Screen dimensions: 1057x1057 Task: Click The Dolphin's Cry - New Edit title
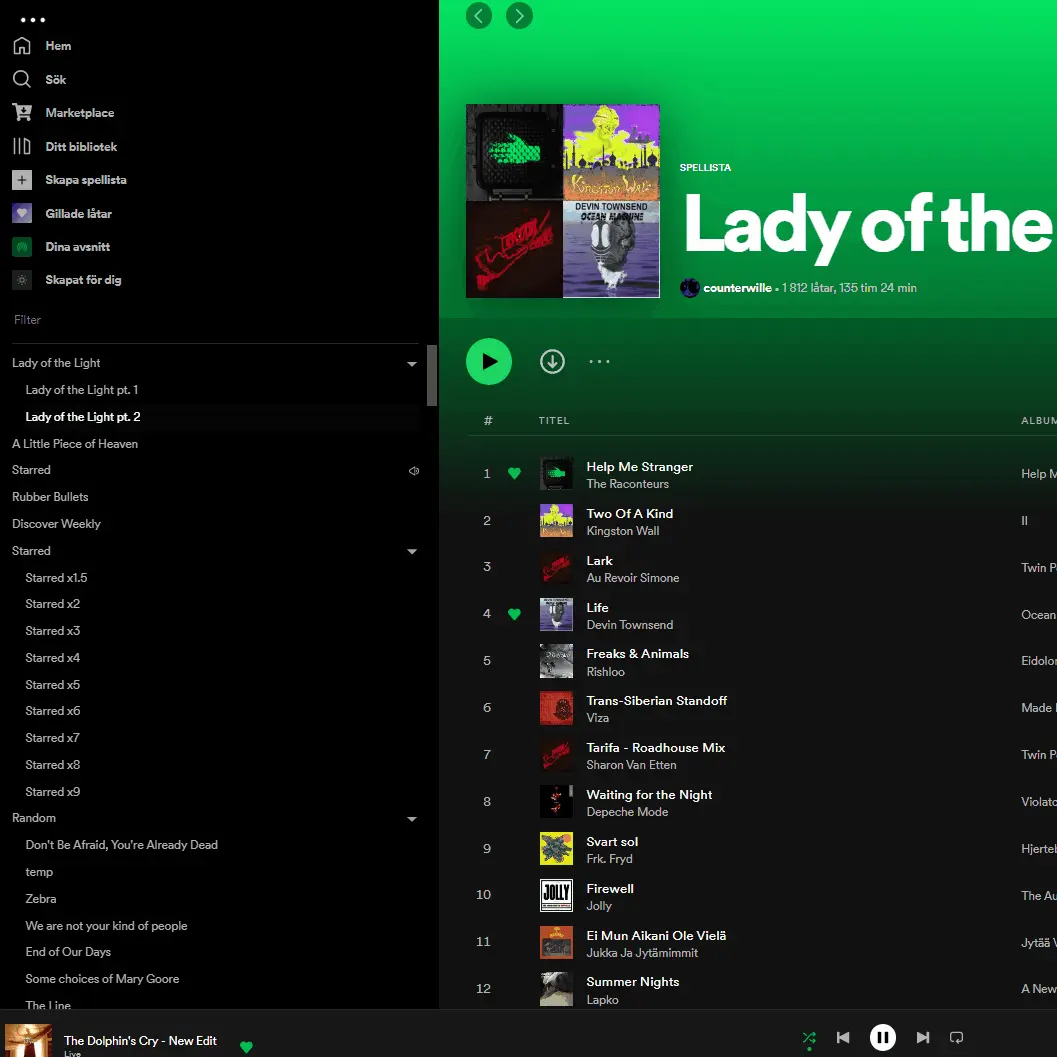[140, 1041]
